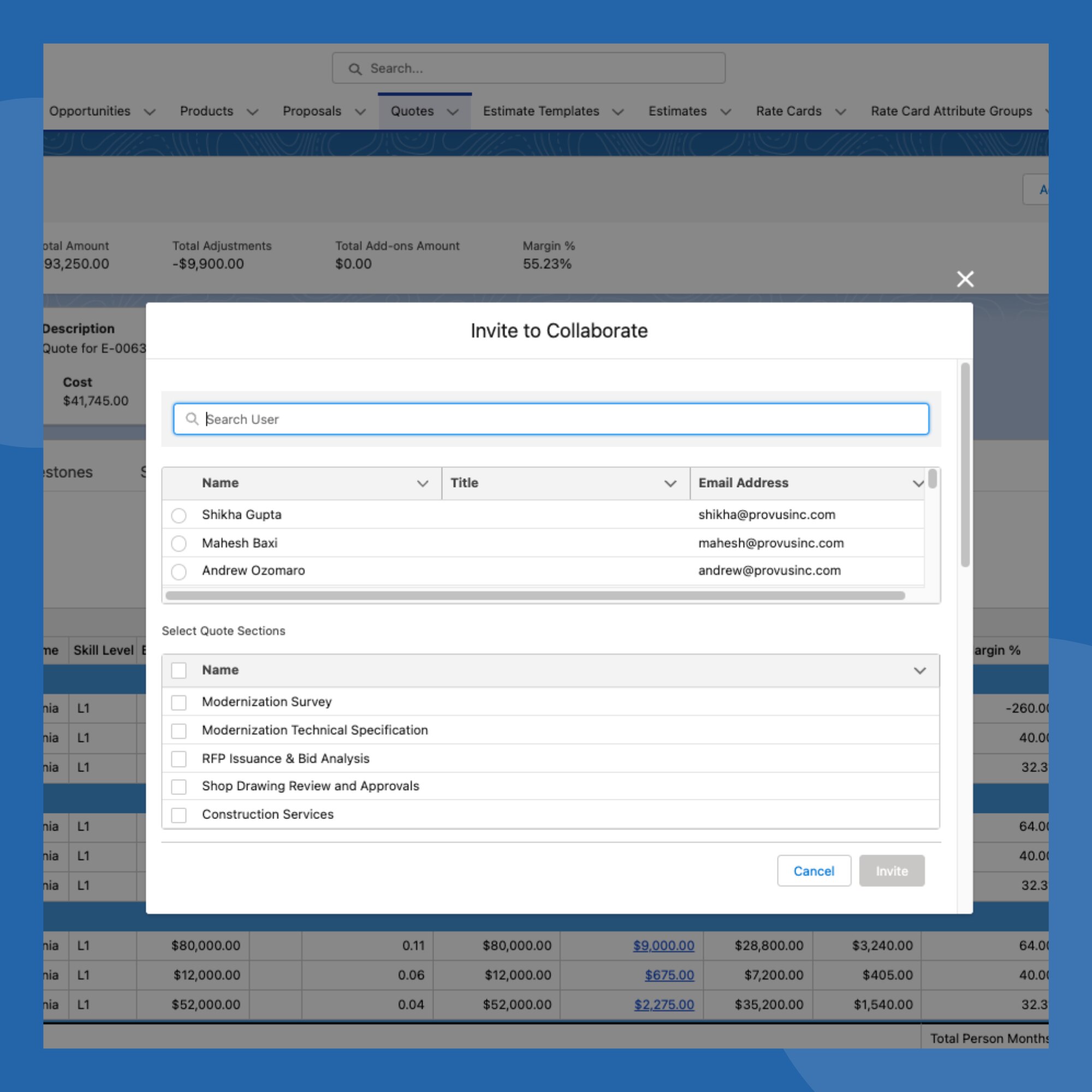
Task: Expand the Estimate Templates dropdown arrow
Action: (x=618, y=112)
